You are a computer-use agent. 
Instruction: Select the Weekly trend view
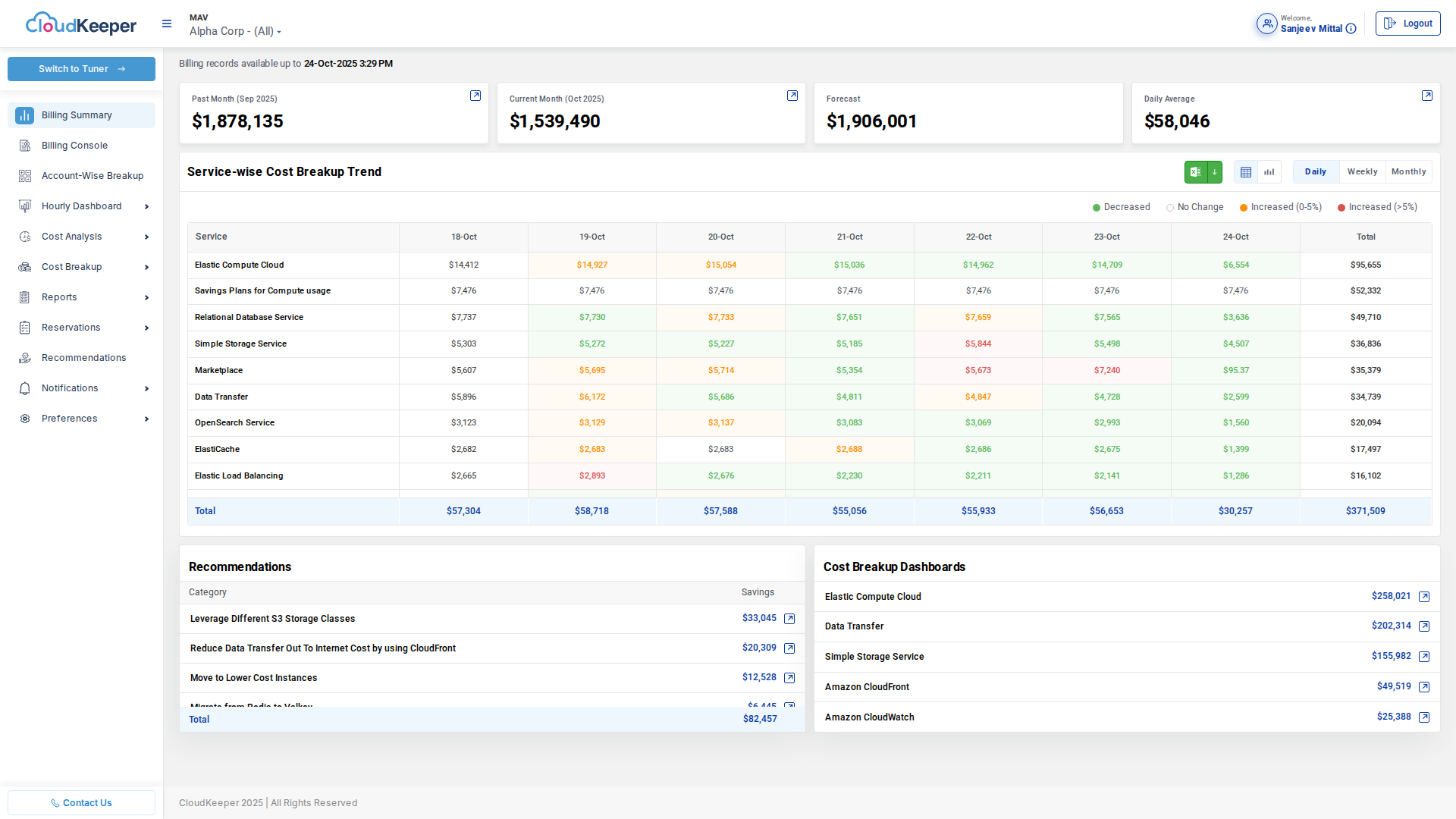pyautogui.click(x=1362, y=172)
